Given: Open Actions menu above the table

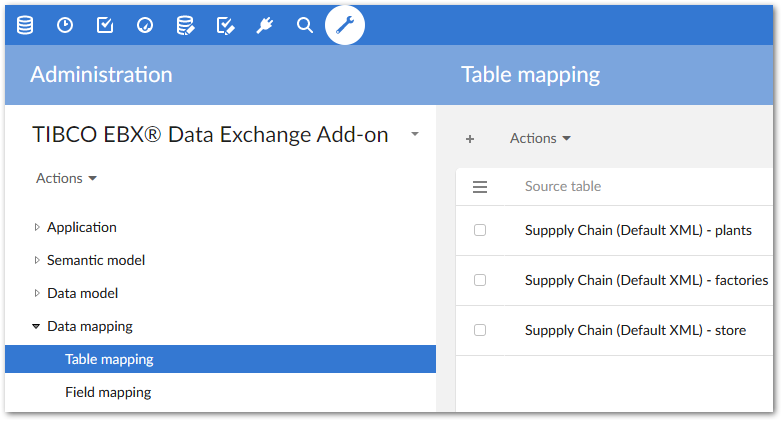Looking at the screenshot, I should click(x=540, y=138).
